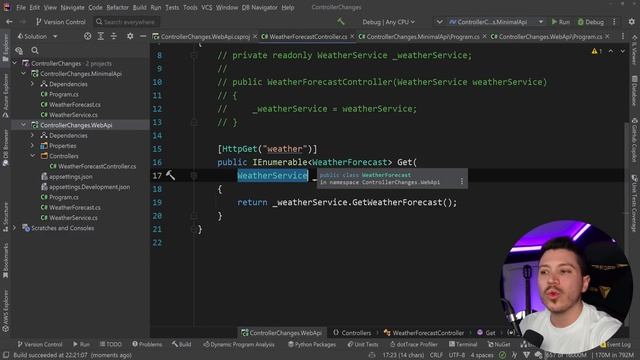This screenshot has width=640, height=360.
Task: Click the locate file target icon
Action: click(x=87, y=36)
